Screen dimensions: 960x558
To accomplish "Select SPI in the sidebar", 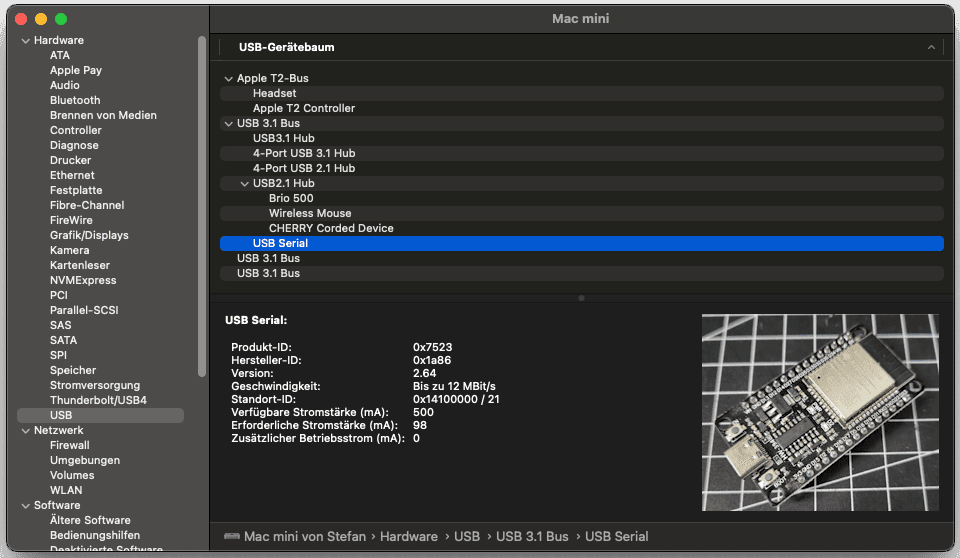I will (x=59, y=355).
